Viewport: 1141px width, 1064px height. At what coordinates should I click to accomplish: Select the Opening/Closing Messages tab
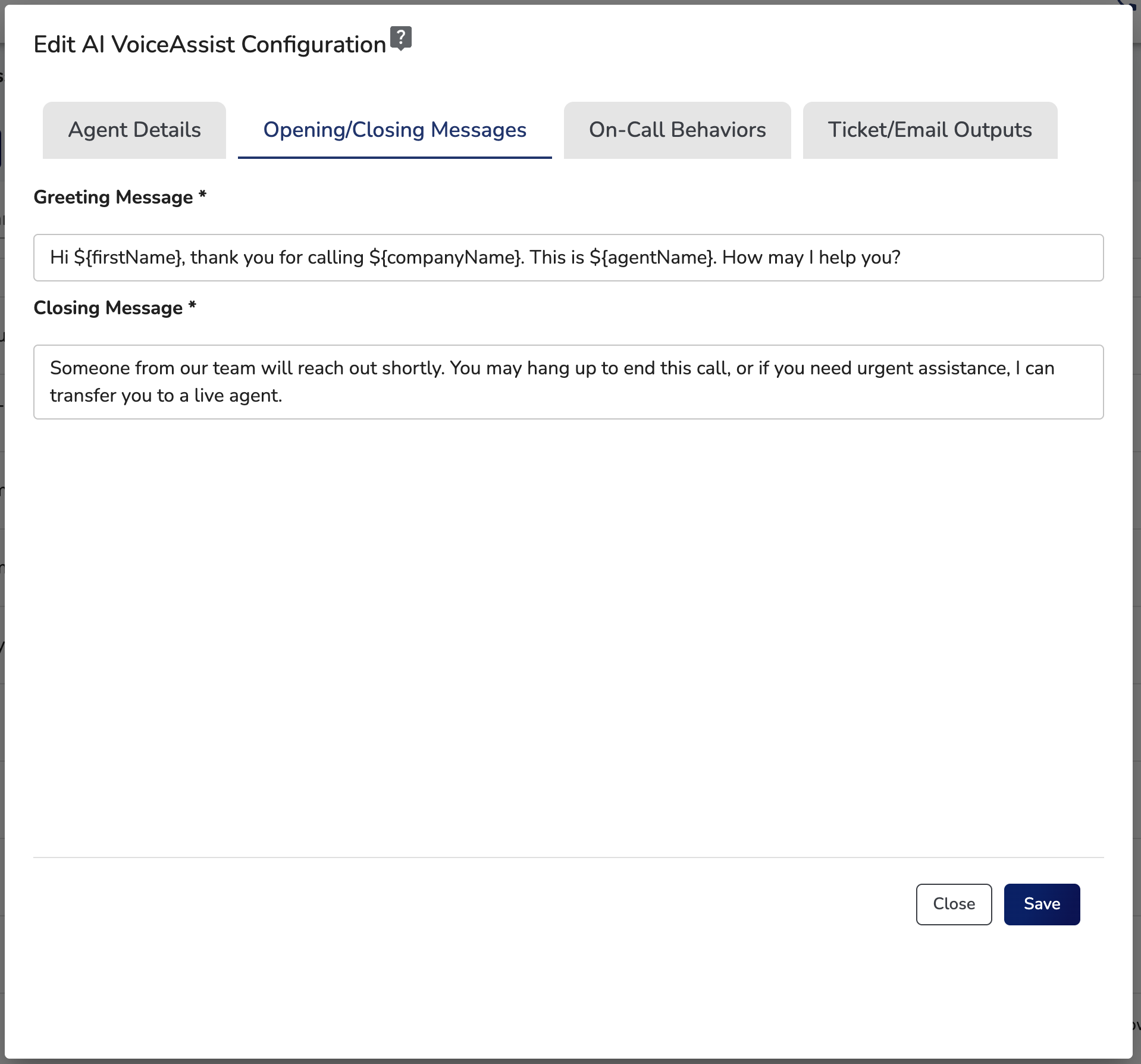coord(395,130)
